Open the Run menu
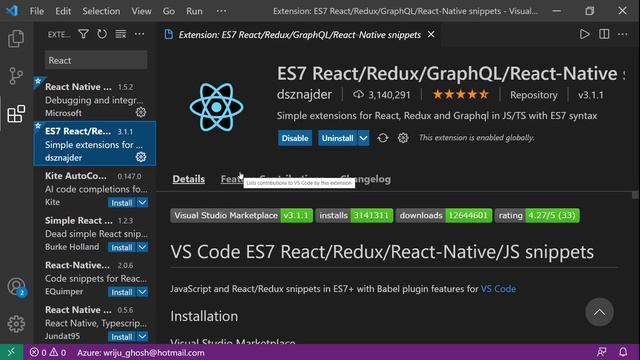Viewport: 640px width, 360px height. (x=194, y=11)
